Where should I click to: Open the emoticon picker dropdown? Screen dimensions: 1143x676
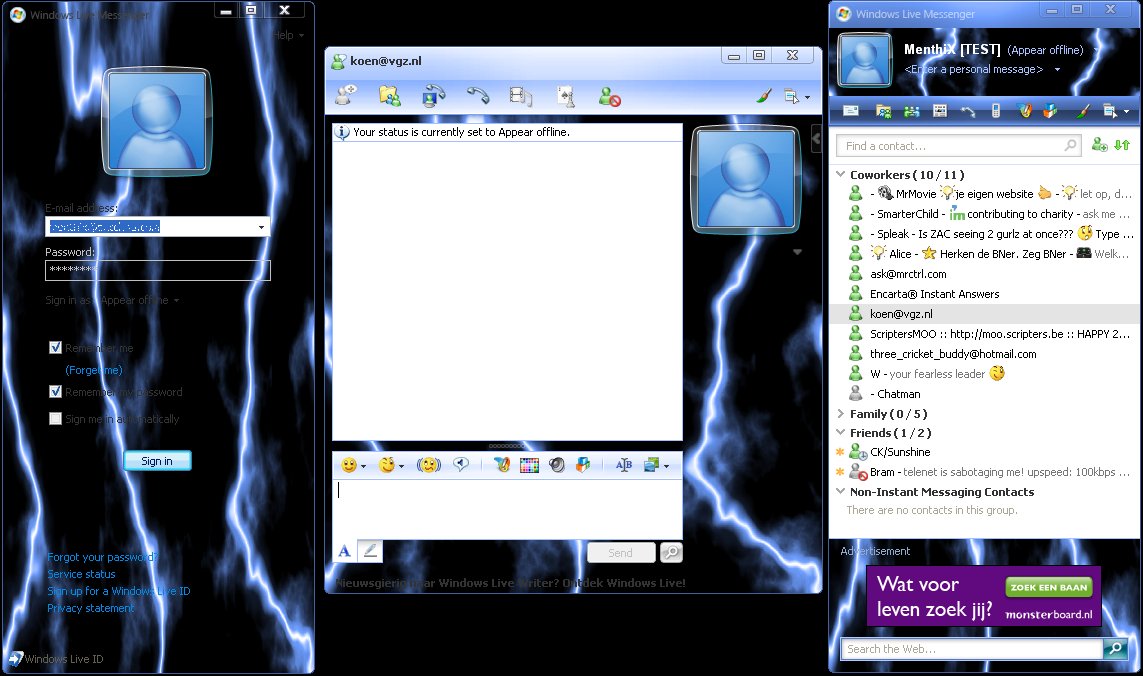364,466
